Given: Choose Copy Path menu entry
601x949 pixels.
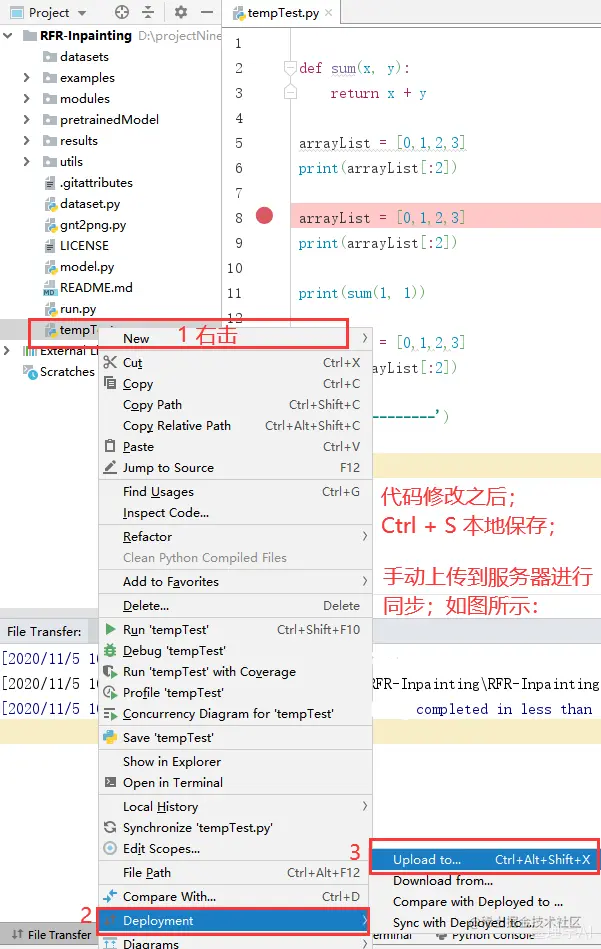Looking at the screenshot, I should tap(235, 405).
